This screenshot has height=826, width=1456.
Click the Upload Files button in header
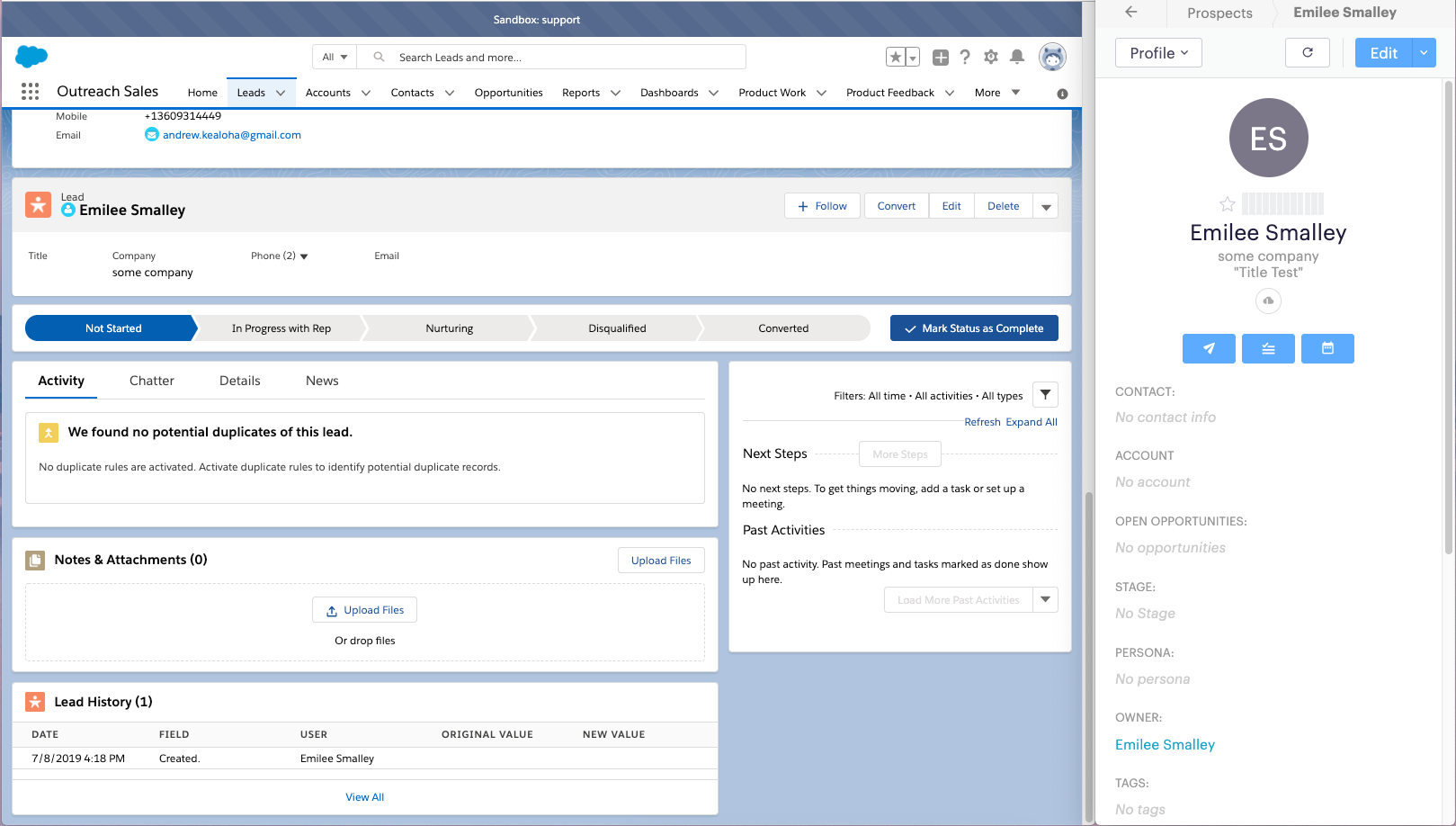pyautogui.click(x=661, y=561)
